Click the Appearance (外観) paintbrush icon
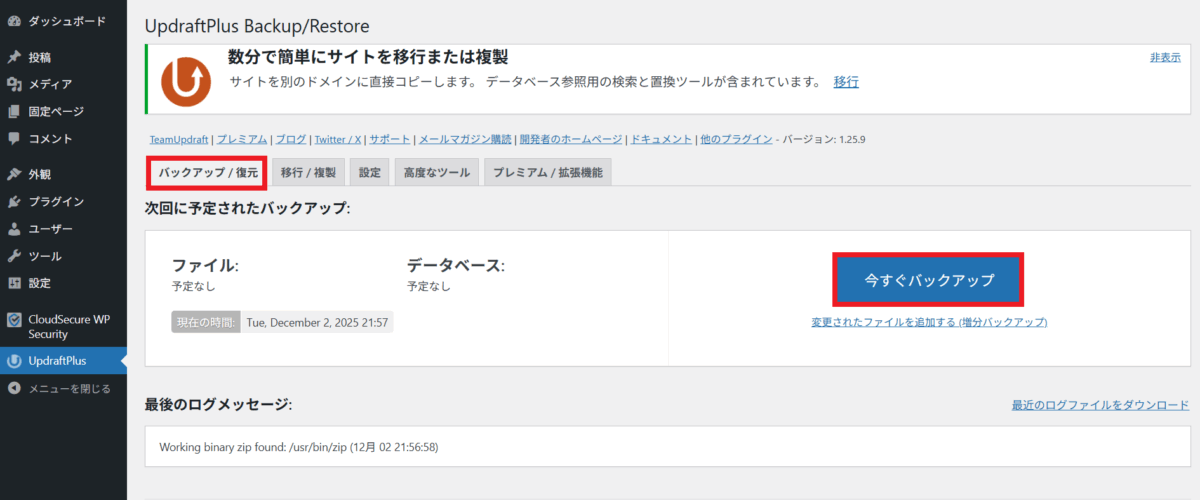 coord(14,174)
